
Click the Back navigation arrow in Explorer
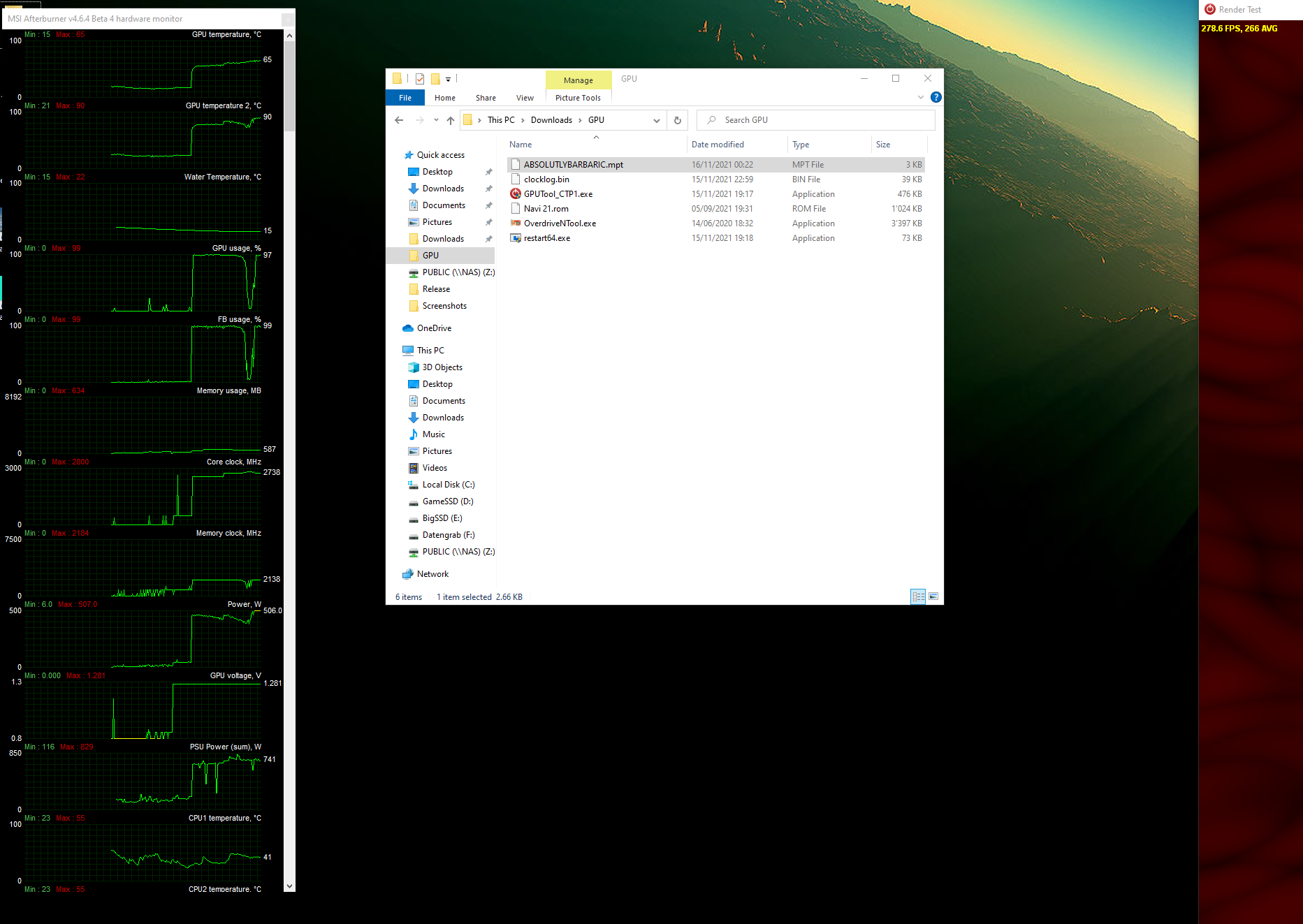(x=399, y=120)
